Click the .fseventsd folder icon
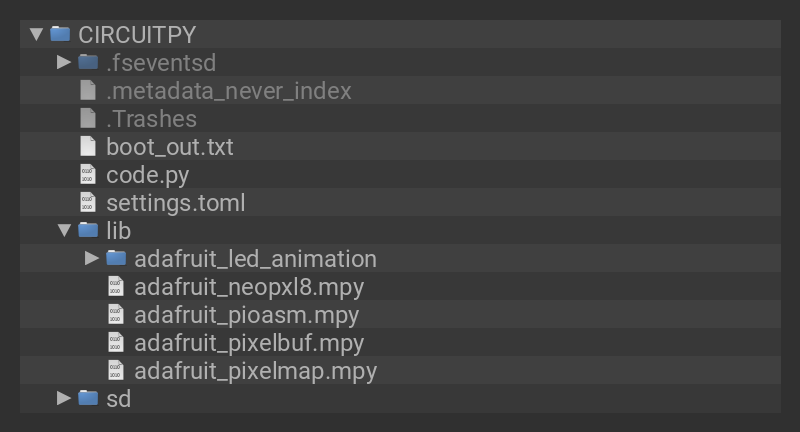Screen dimensions: 800x432 click(88, 62)
